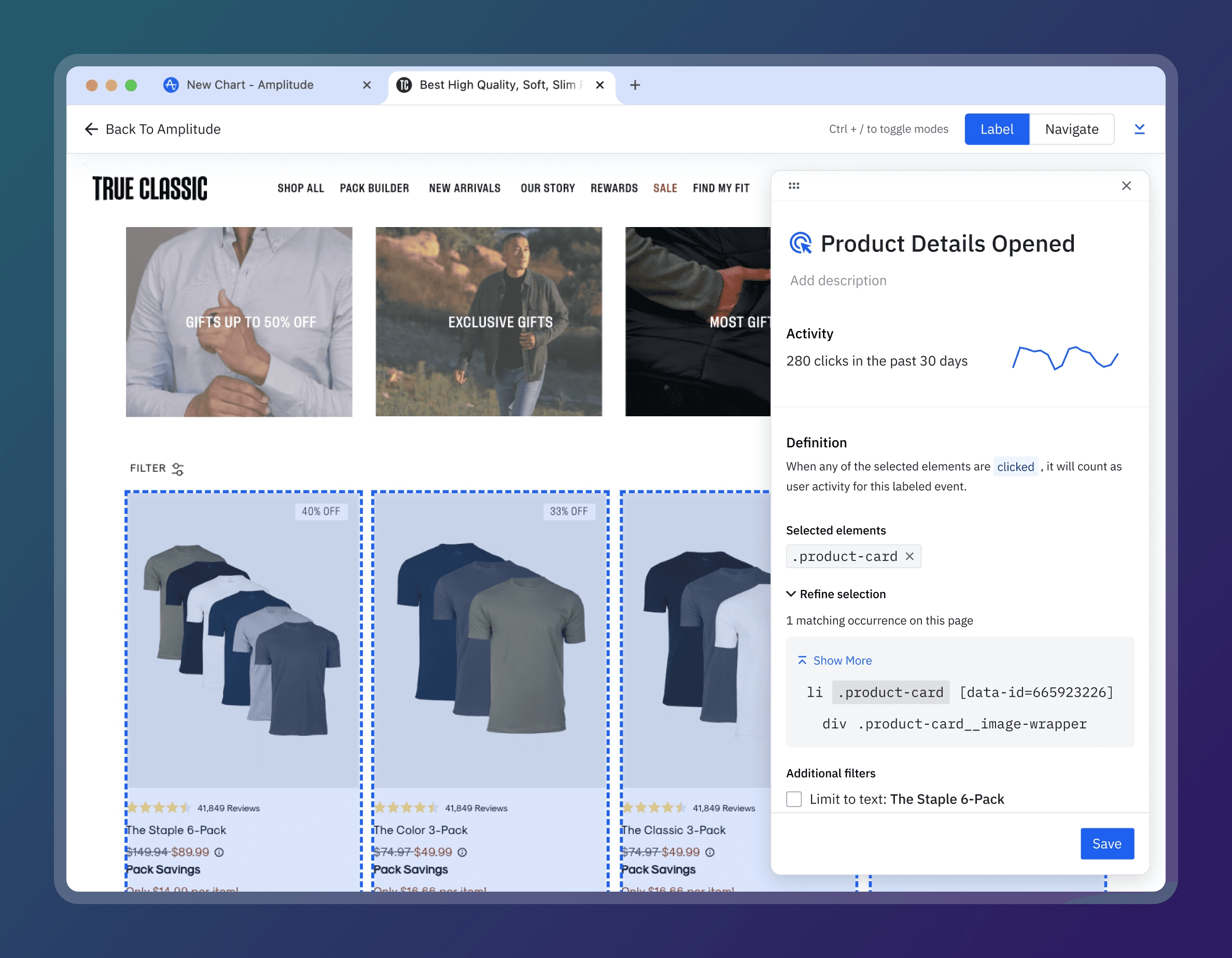Open the SALE menu item
This screenshot has height=958, width=1232.
coord(665,188)
